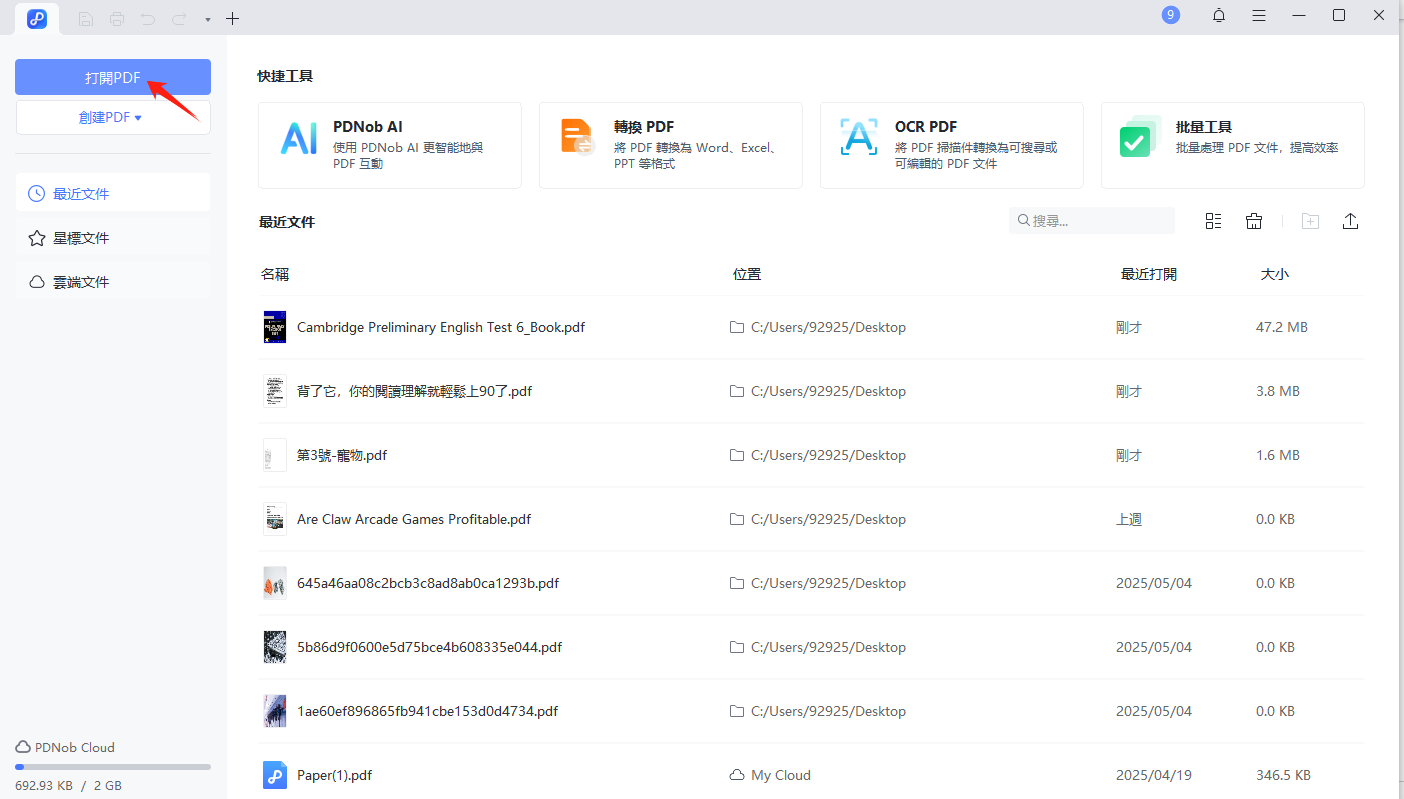Expand the quick access toolbar dropdown arrow

click(207, 19)
